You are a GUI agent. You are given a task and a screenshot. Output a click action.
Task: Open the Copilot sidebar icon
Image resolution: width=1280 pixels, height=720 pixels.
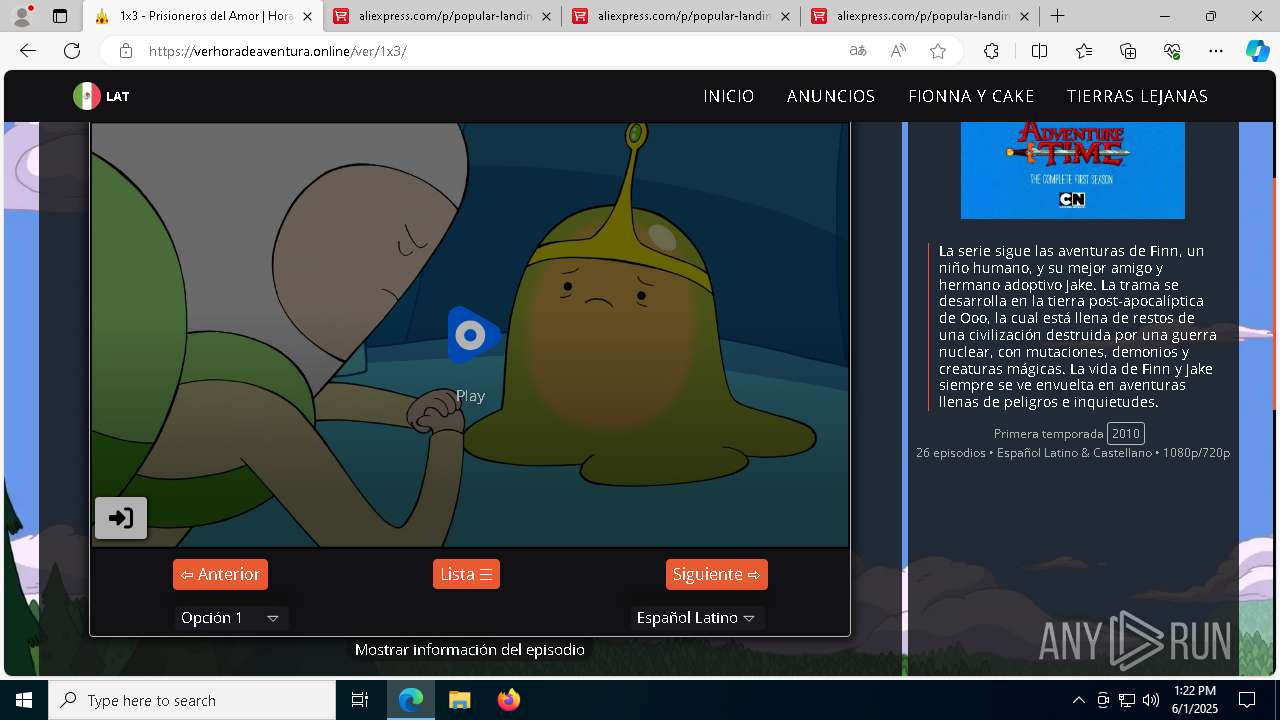pos(1257,51)
